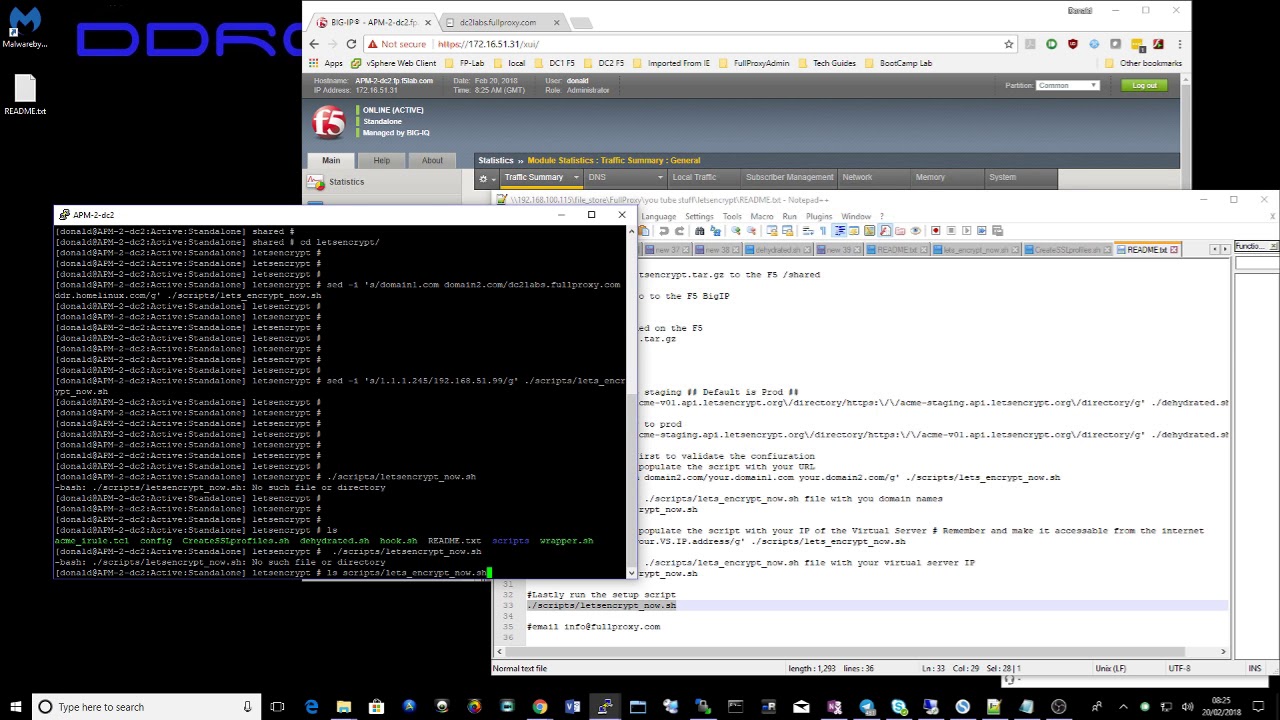Close the BIG-IP APM-2-dc2 browser tab
The image size is (1280, 720).
[428, 22]
